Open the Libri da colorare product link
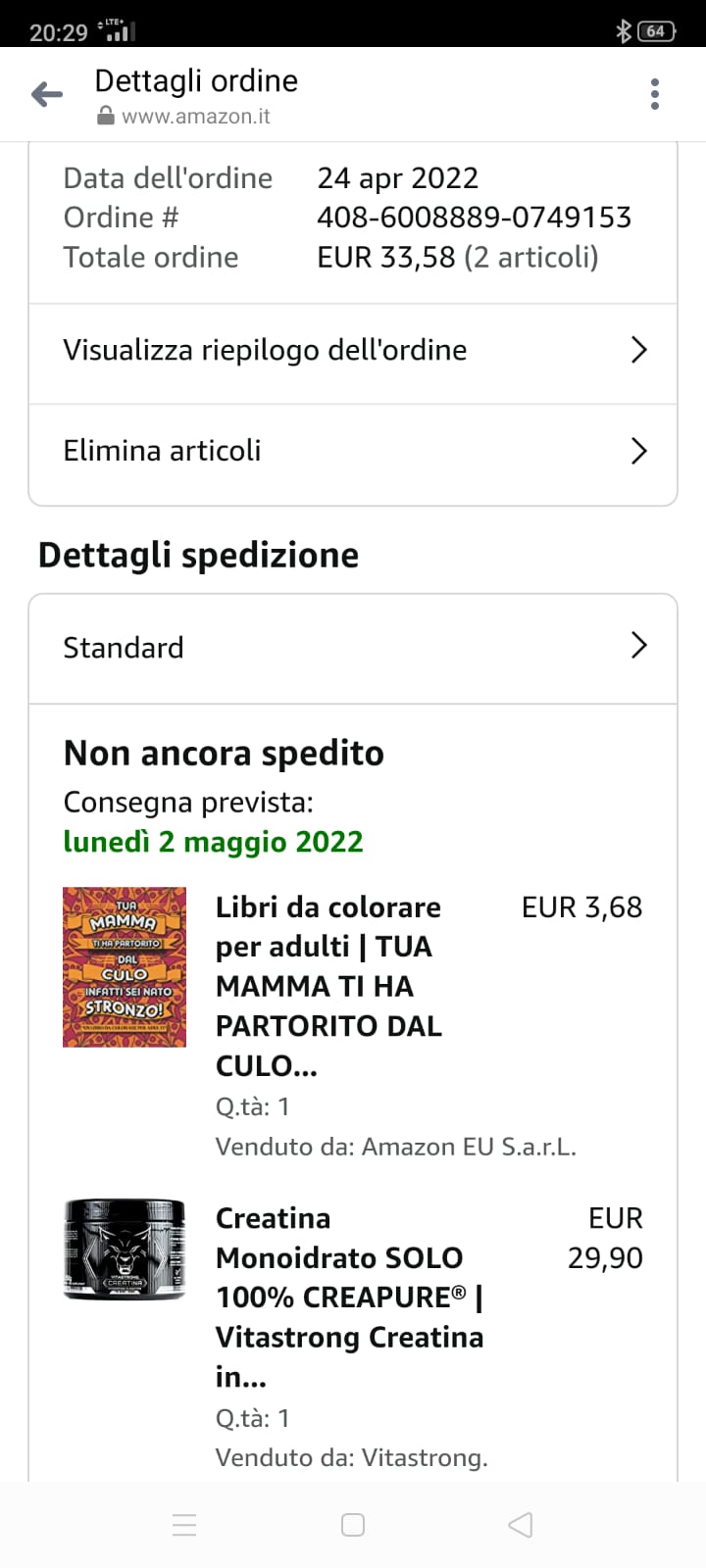 328,986
